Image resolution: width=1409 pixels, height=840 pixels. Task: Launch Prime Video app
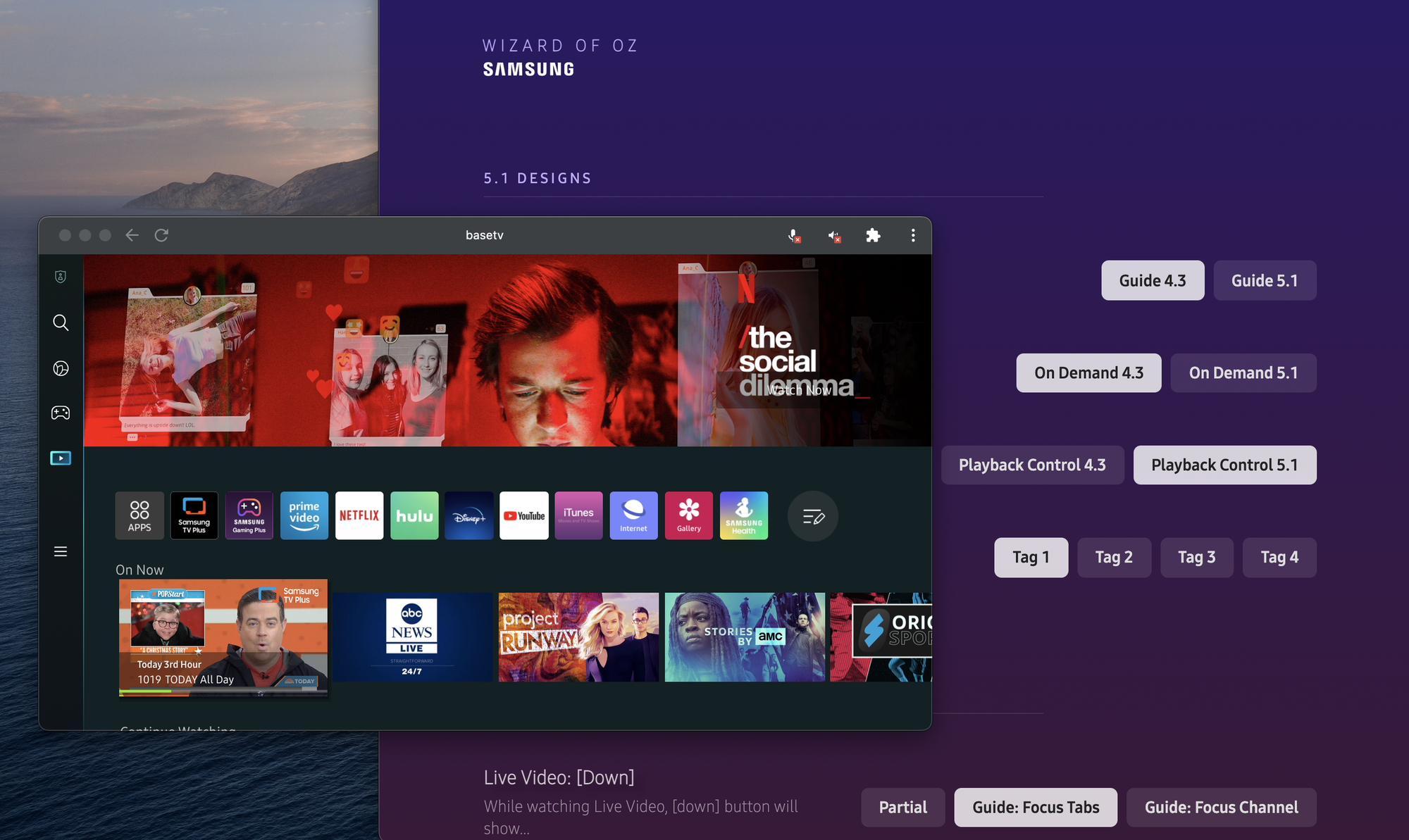tap(304, 515)
